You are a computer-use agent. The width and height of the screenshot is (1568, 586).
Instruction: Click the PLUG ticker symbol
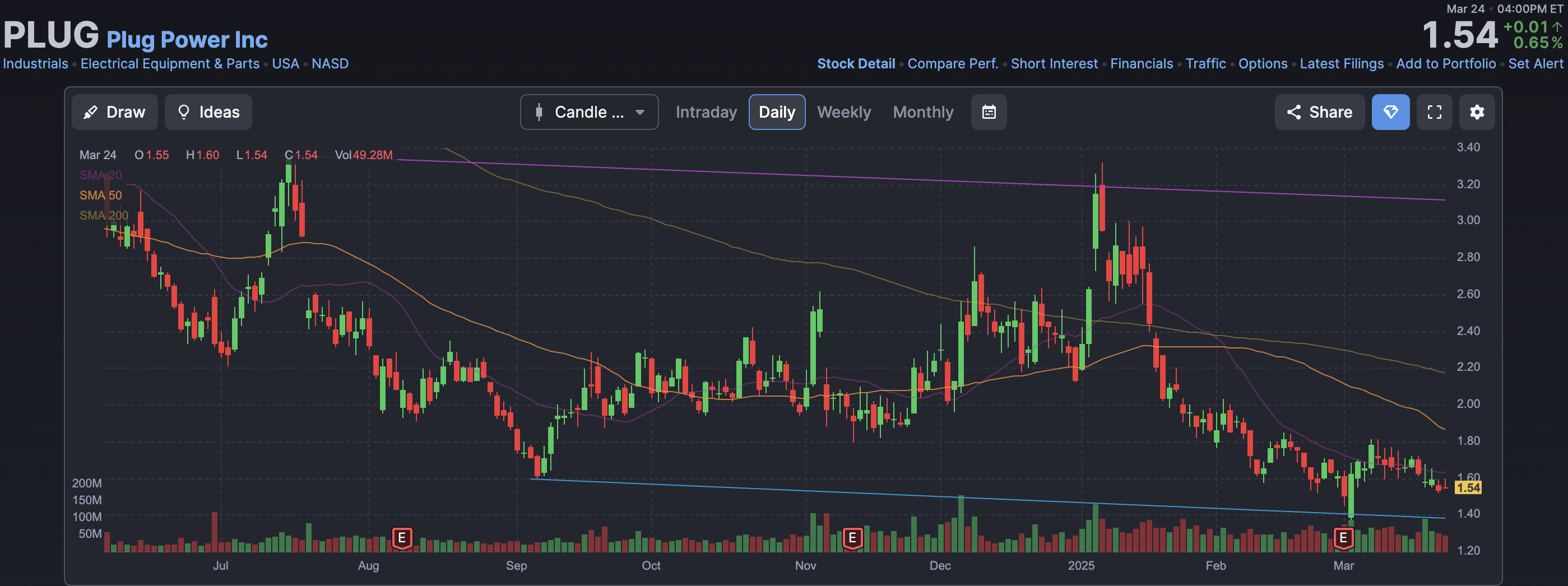51,35
